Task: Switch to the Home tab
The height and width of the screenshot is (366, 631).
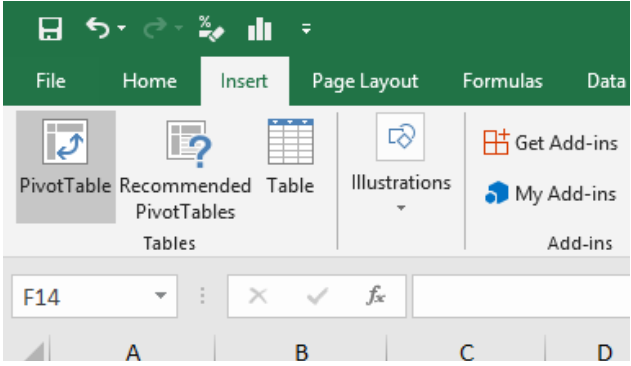Action: point(150,81)
